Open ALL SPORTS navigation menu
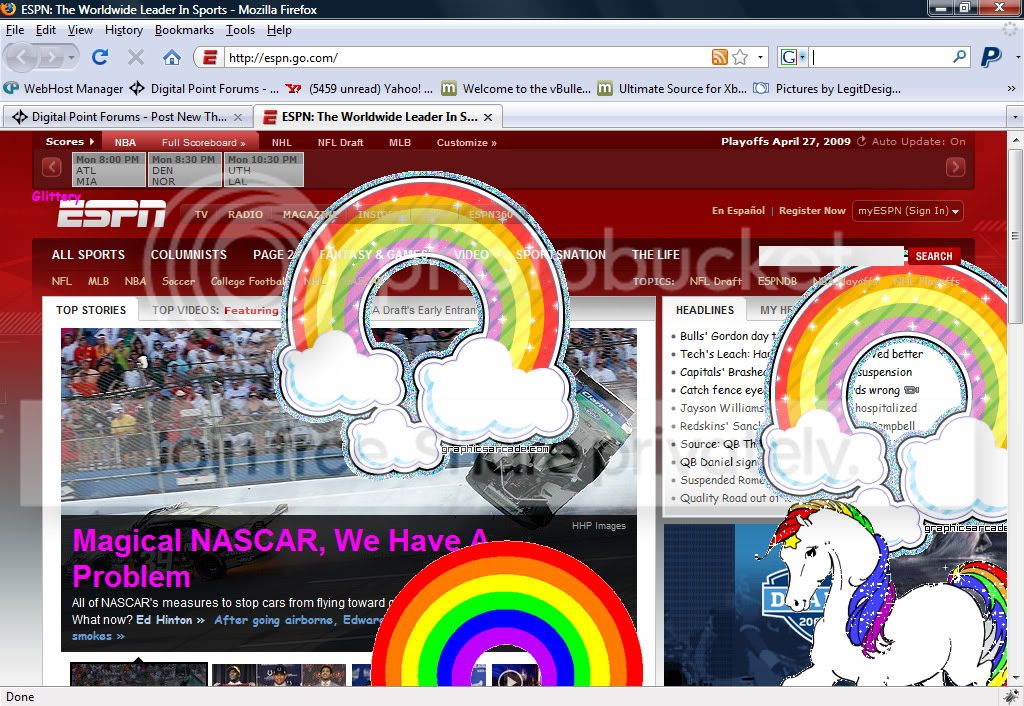The height and width of the screenshot is (706, 1024). [x=88, y=255]
